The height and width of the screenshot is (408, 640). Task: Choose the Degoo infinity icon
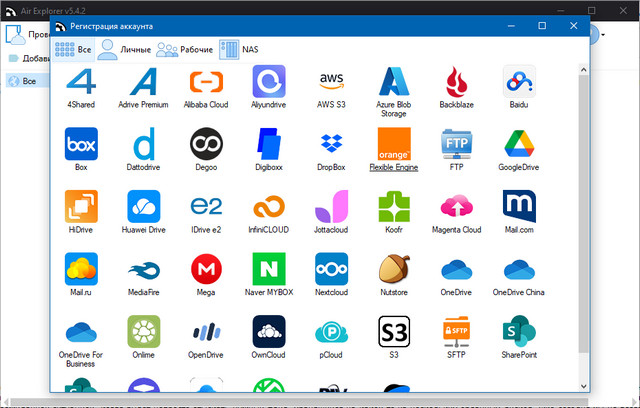click(x=206, y=144)
